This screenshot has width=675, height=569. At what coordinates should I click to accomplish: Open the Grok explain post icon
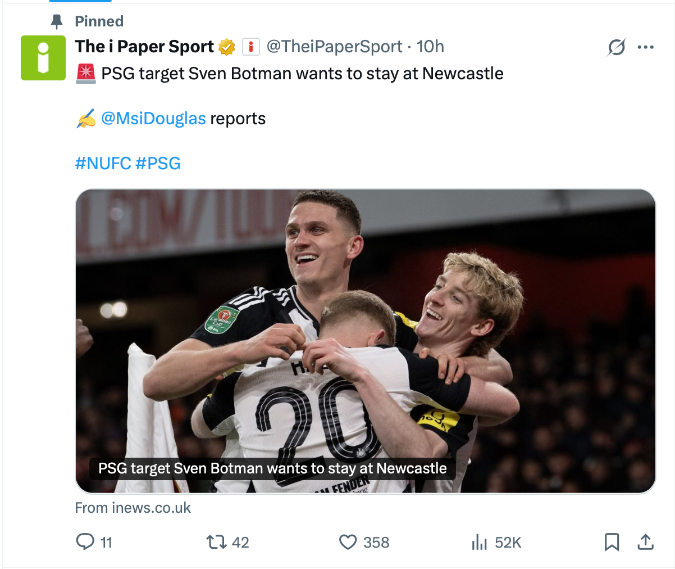(x=617, y=47)
